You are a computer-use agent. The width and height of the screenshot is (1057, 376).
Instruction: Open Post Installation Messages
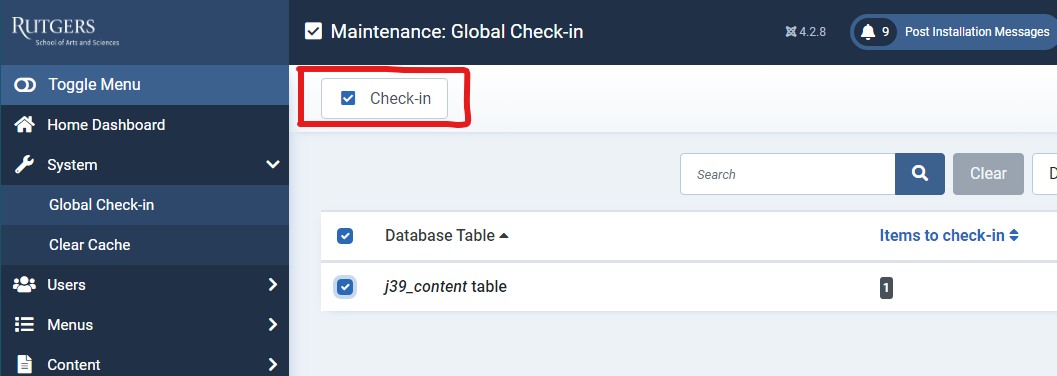tap(977, 32)
